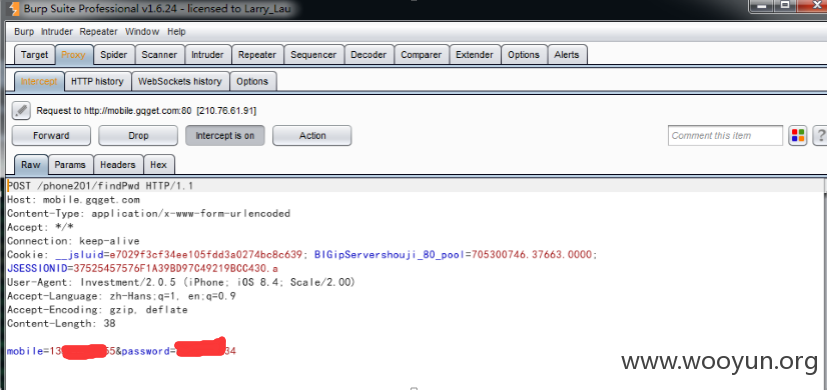Go to the Repeater tool tab
This screenshot has height=390, width=827.
(257, 55)
